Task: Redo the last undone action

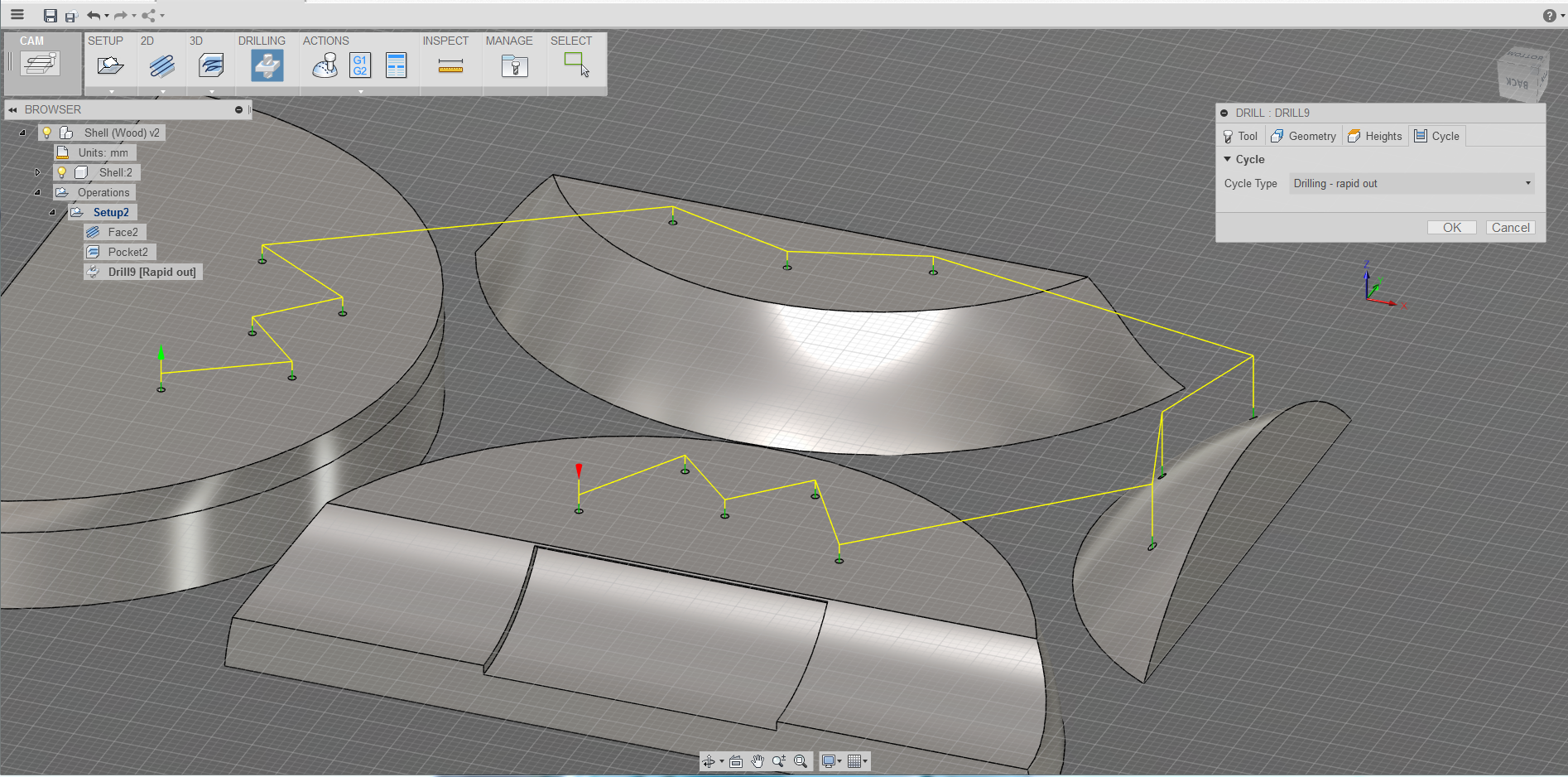Action: point(121,16)
